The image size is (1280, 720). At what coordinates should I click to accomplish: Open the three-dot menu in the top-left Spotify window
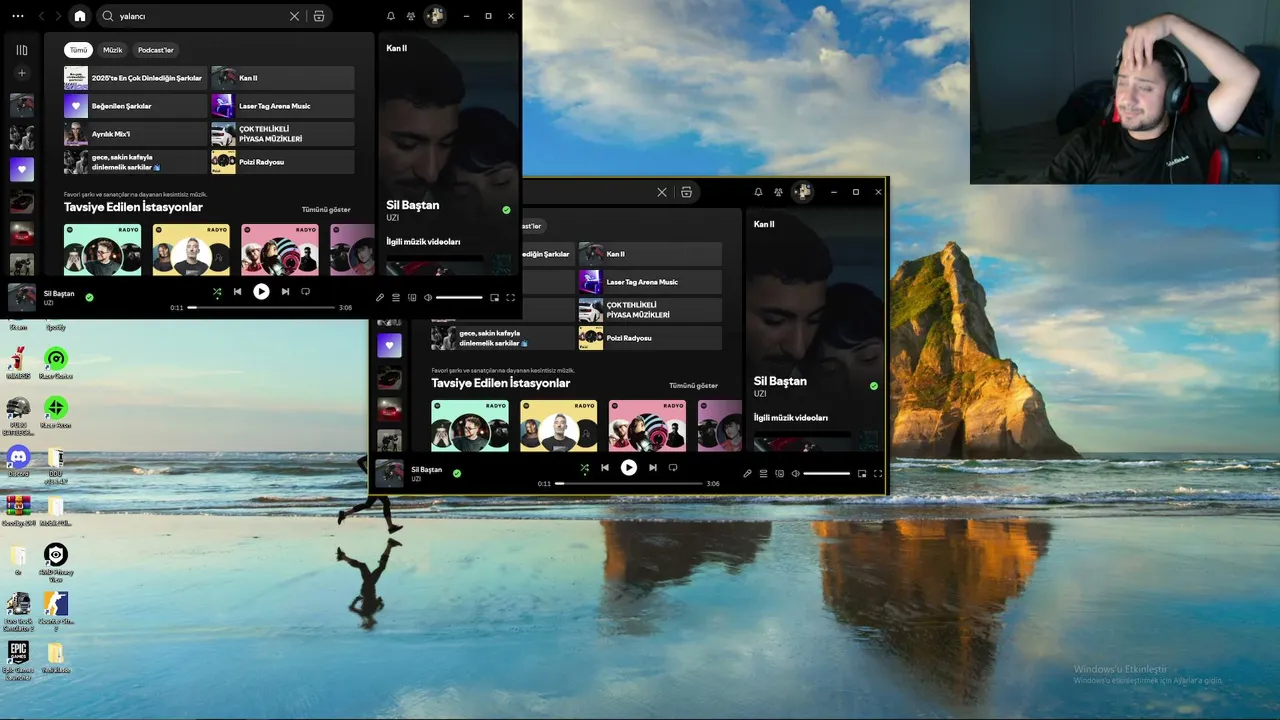18,16
